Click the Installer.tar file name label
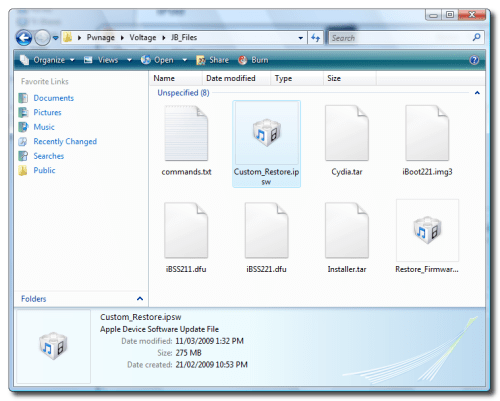The image size is (500, 401). coord(347,269)
